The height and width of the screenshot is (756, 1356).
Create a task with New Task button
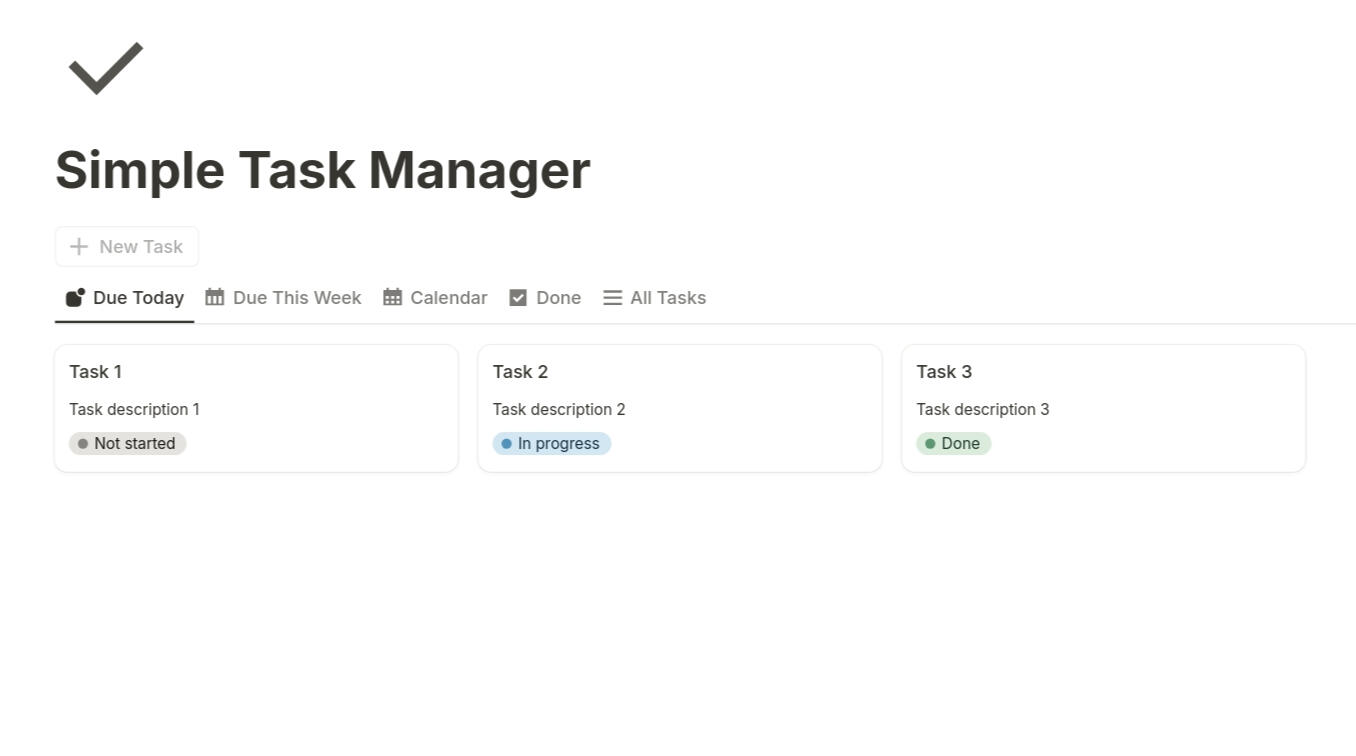pyautogui.click(x=127, y=246)
